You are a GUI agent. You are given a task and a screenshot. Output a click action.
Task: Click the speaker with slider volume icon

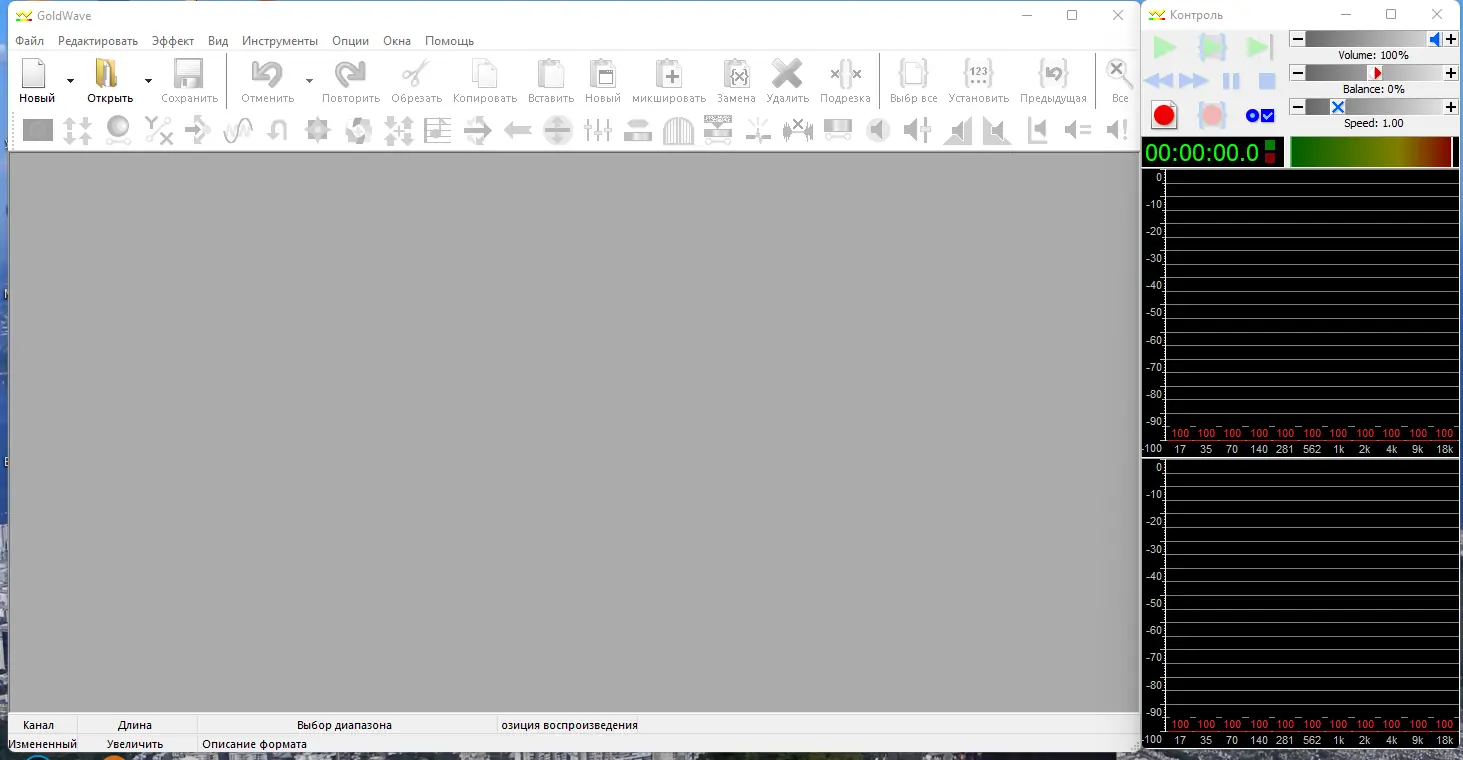tap(918, 130)
